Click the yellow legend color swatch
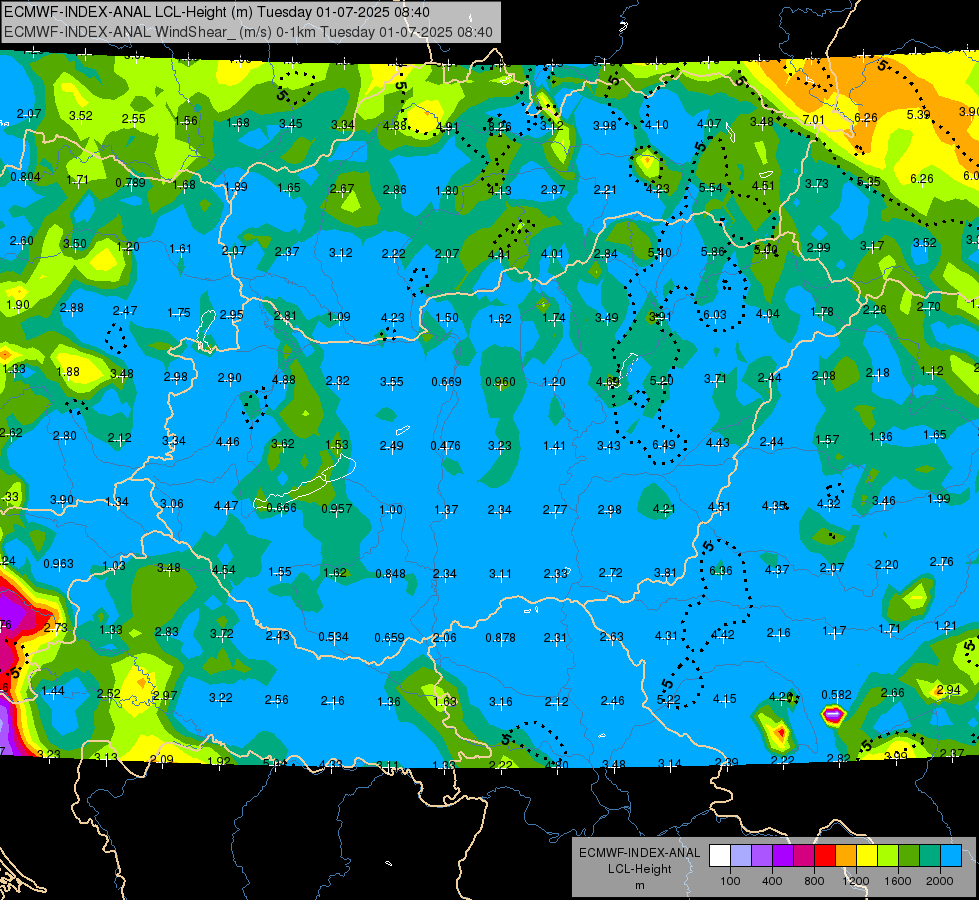Image resolution: width=979 pixels, height=900 pixels. point(867,856)
